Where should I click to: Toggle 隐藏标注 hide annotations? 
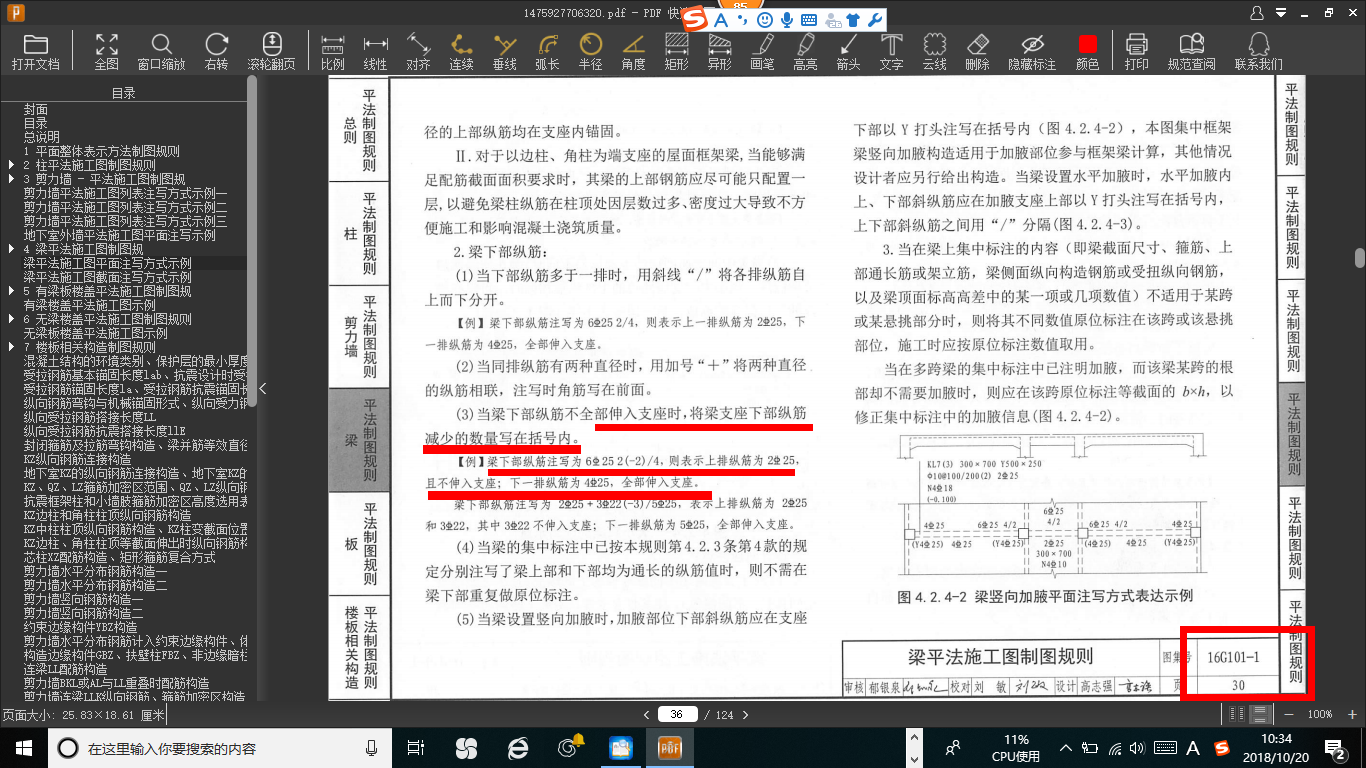coord(1032,51)
